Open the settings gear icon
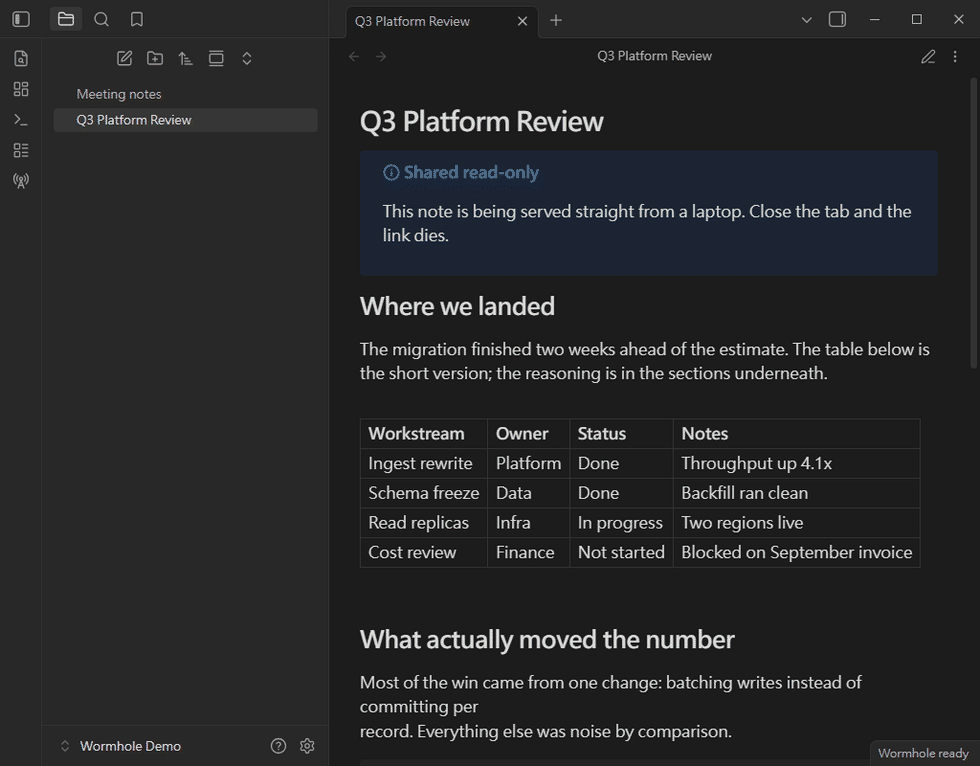The height and width of the screenshot is (766, 980). (x=307, y=746)
